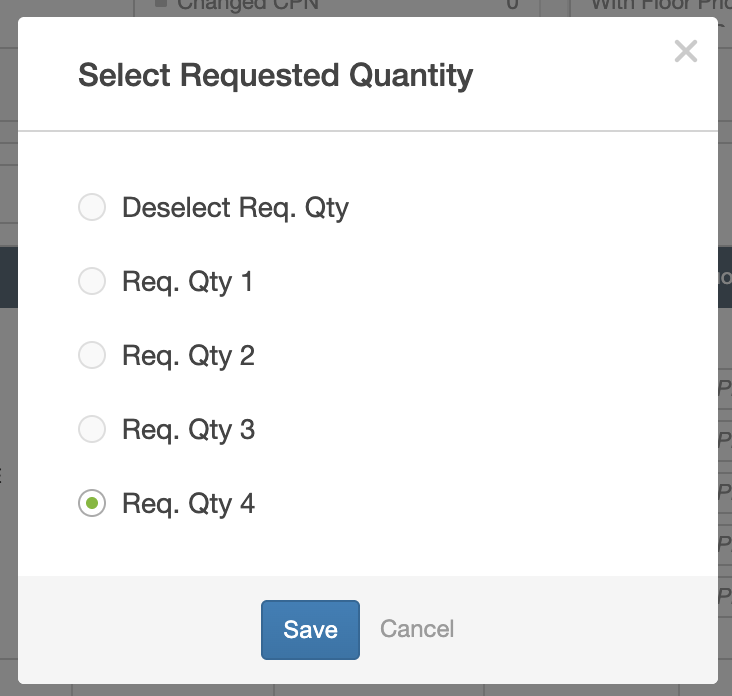Click the dimmed "With Floor" text behind dialog
Image resolution: width=732 pixels, height=696 pixels.
coord(640,6)
